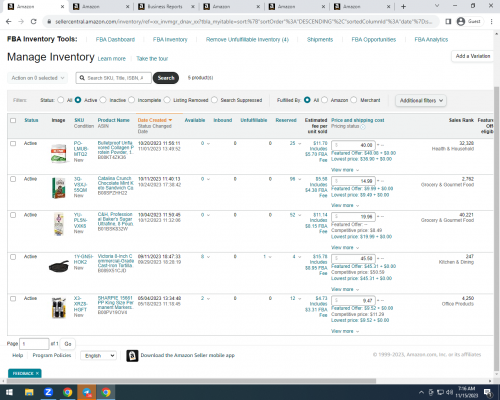Open the Program Policies footer link
500x400 pixels.
point(52,355)
